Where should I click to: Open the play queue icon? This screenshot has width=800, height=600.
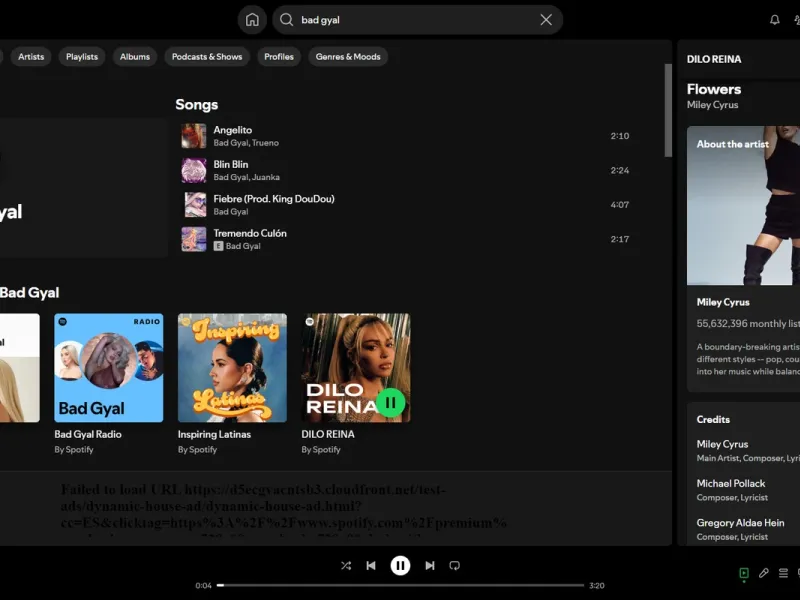[x=783, y=573]
